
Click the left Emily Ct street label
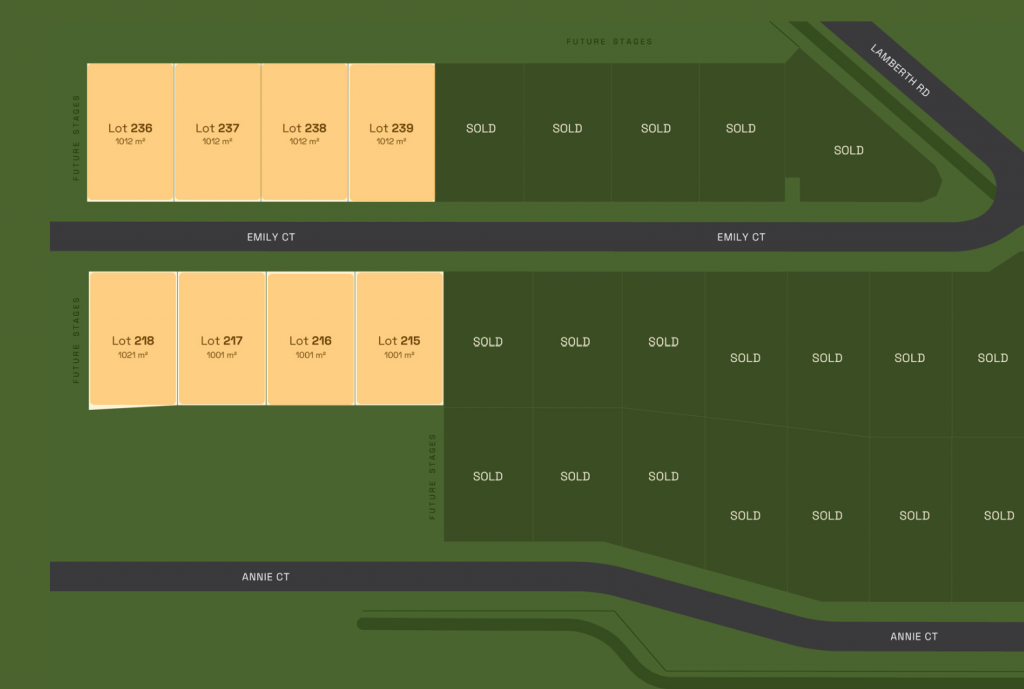tap(271, 237)
